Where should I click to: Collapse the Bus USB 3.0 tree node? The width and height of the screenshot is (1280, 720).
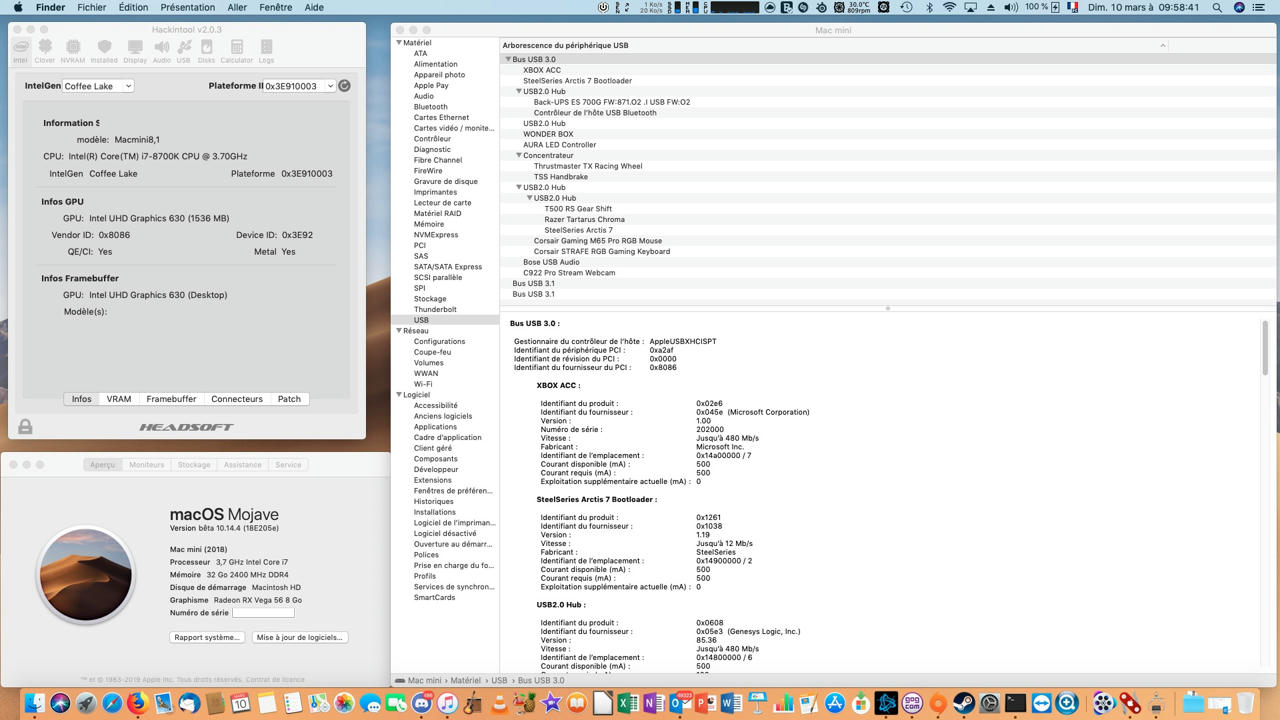coord(508,59)
